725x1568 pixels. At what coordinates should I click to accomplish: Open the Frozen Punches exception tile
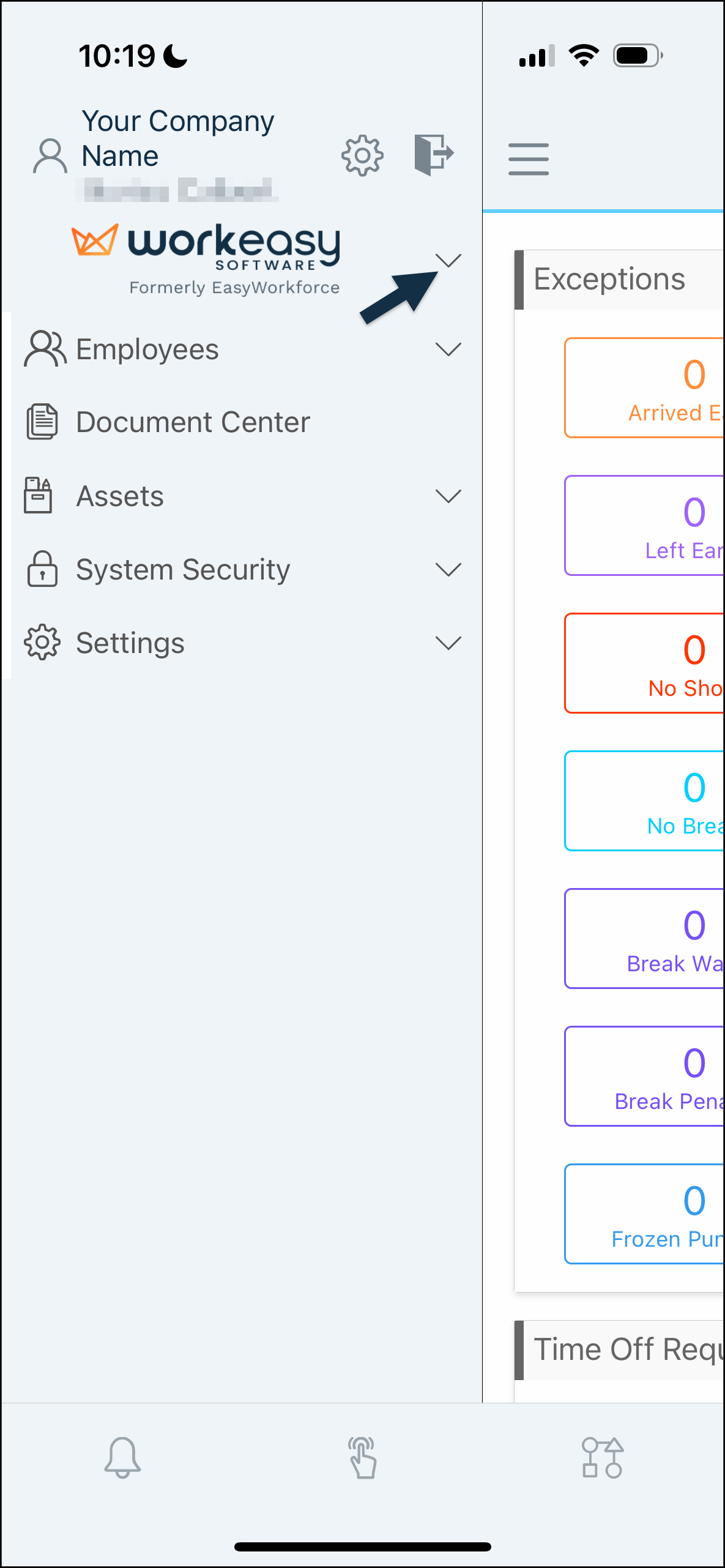[x=644, y=1214]
